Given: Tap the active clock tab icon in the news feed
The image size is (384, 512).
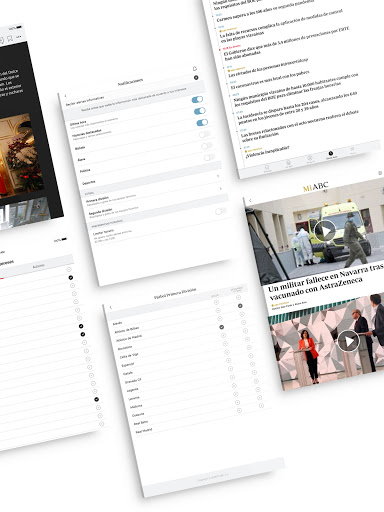Looking at the screenshot, I should (x=331, y=153).
